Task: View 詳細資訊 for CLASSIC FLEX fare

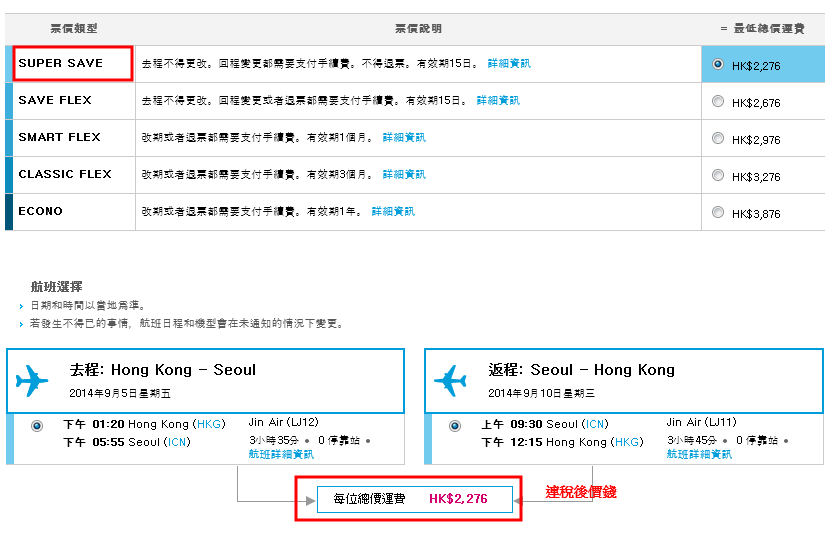Action: [404, 175]
